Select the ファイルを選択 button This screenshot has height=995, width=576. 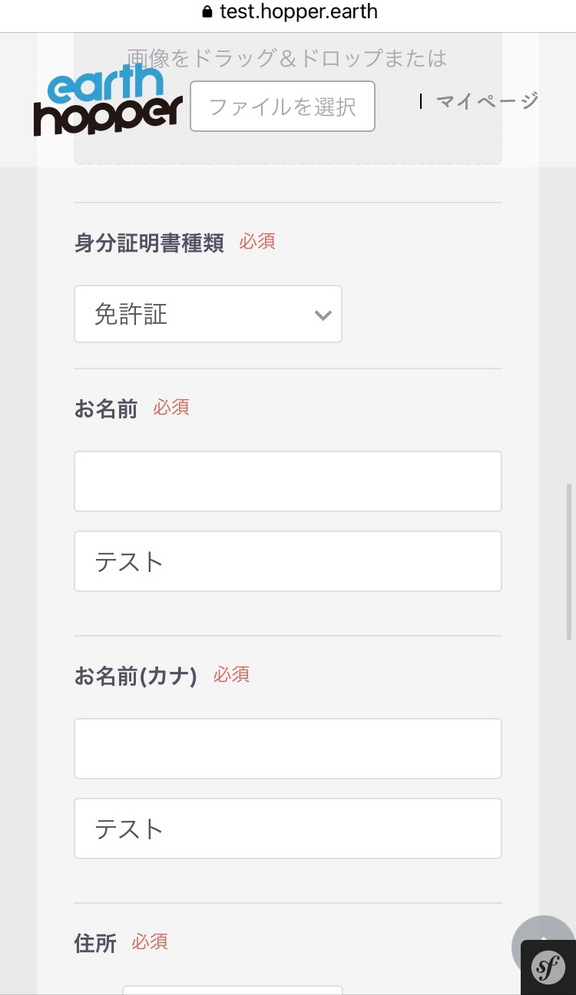coord(282,106)
